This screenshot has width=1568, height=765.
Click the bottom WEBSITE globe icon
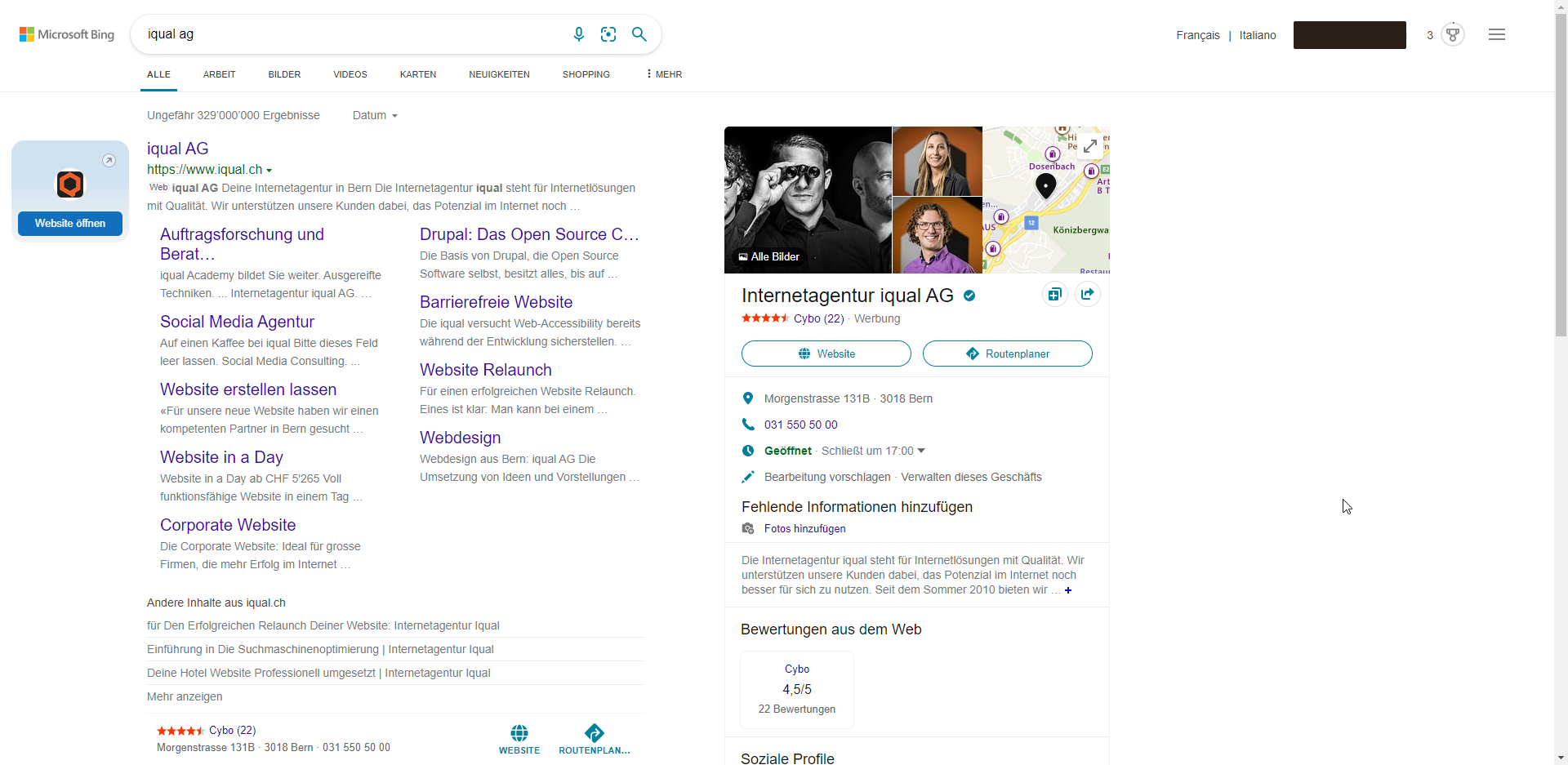pyautogui.click(x=519, y=732)
